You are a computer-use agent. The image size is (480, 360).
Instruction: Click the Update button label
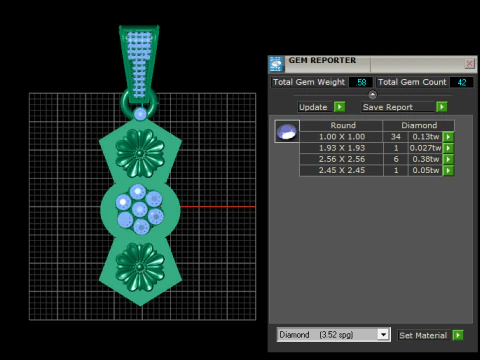coord(313,107)
